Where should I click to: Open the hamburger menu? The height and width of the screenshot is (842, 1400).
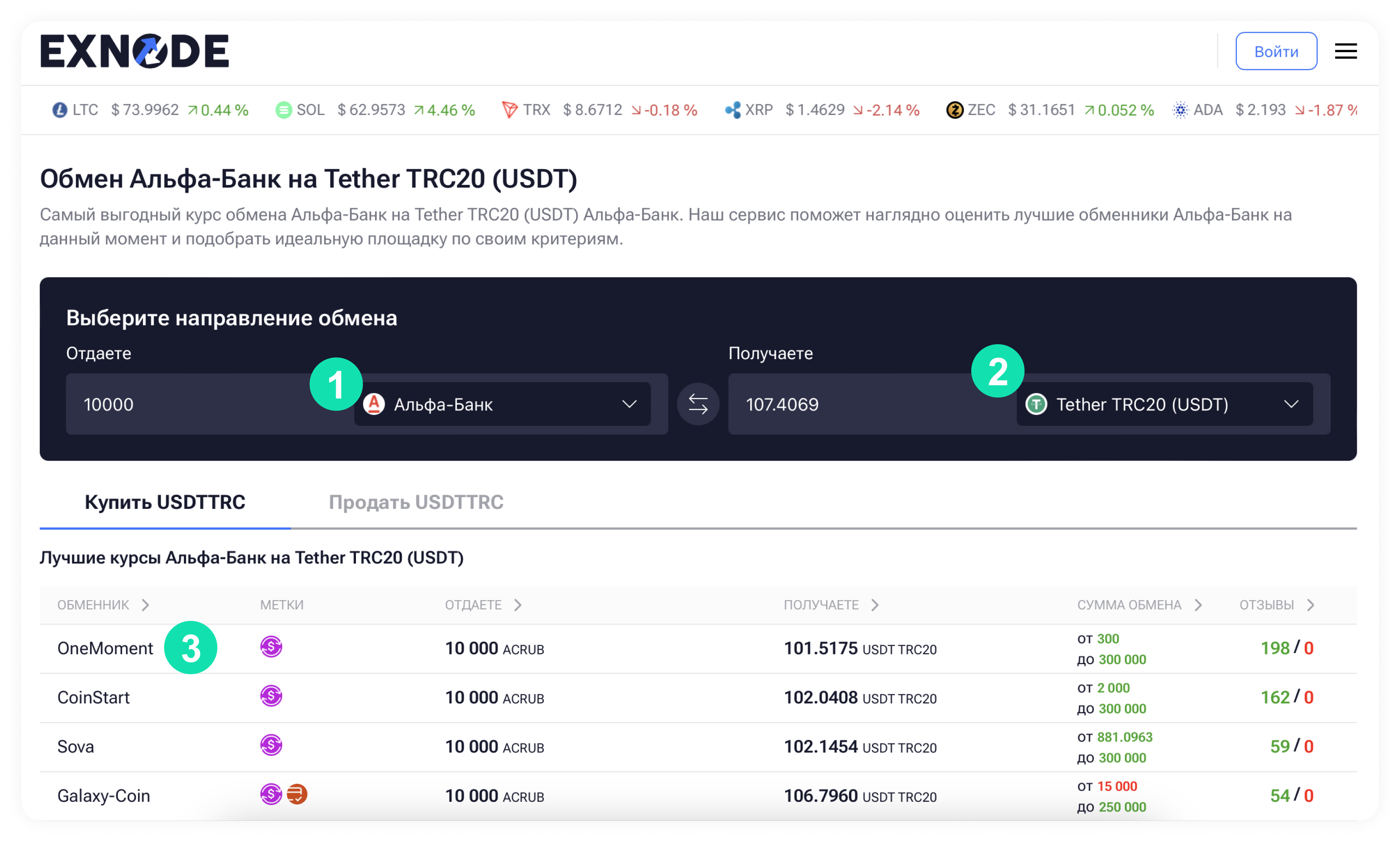pos(1346,51)
